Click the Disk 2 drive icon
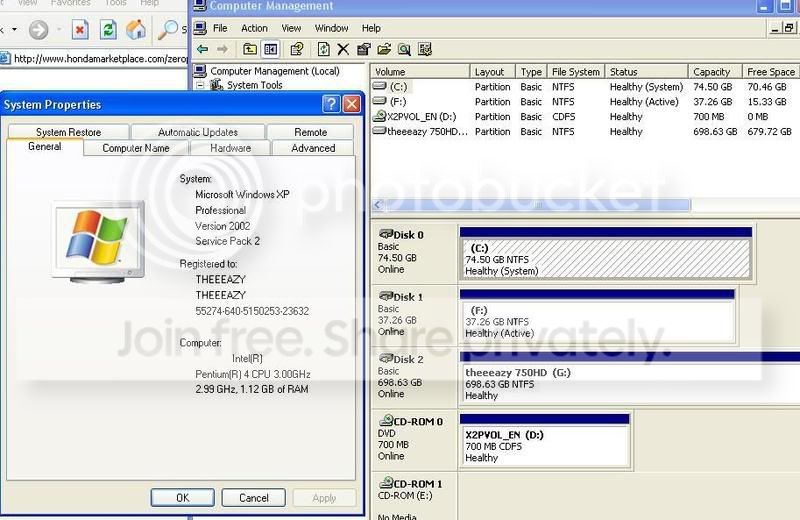This screenshot has height=520, width=800. (x=386, y=359)
